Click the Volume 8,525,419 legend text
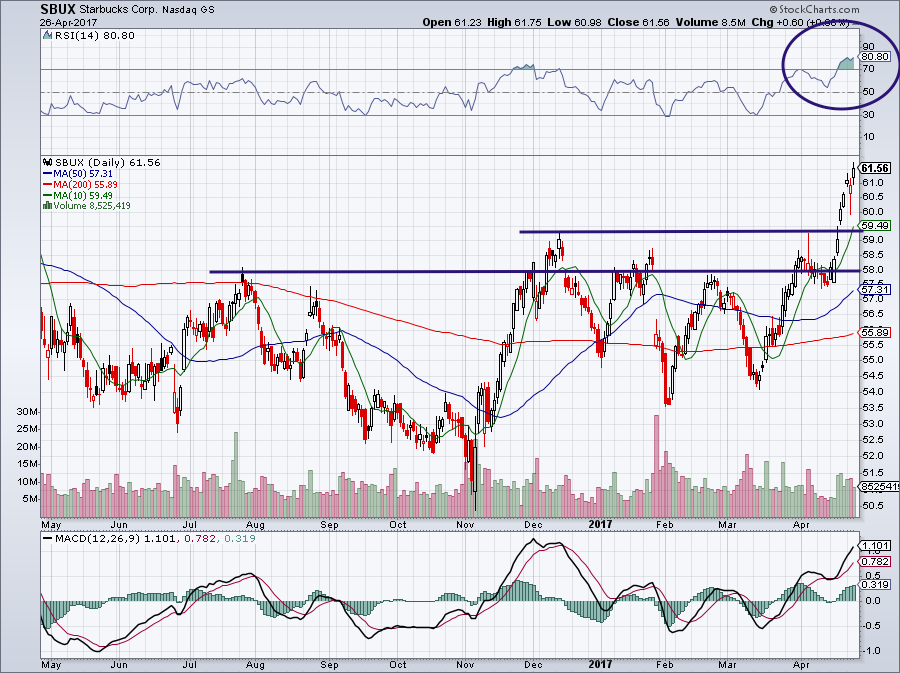The image size is (900, 673). (92, 205)
